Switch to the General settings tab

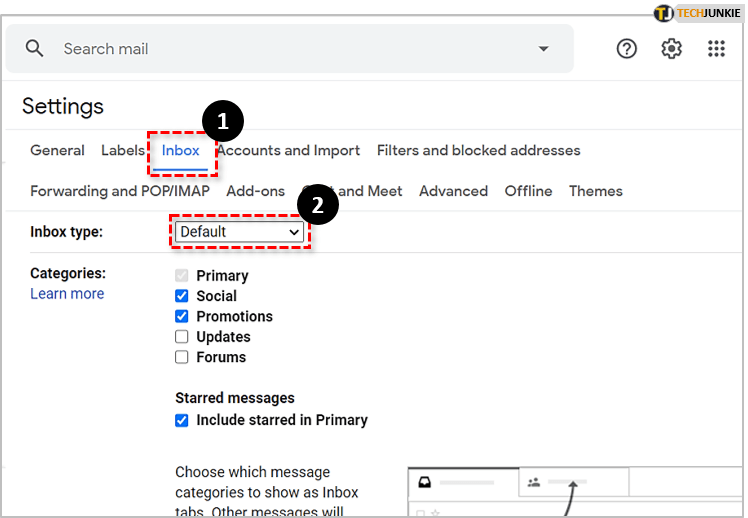[57, 151]
